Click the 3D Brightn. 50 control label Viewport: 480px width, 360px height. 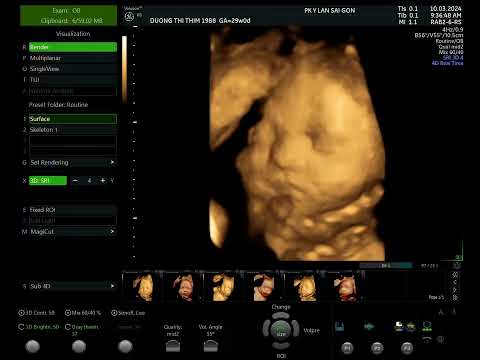39,327
